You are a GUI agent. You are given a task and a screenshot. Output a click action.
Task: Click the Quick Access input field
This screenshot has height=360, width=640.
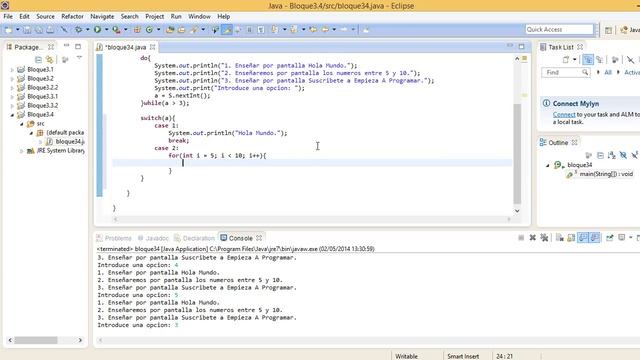click(559, 29)
